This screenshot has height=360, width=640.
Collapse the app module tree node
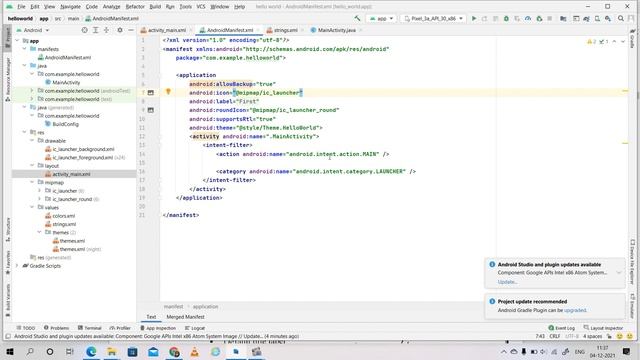pyautogui.click(x=18, y=41)
